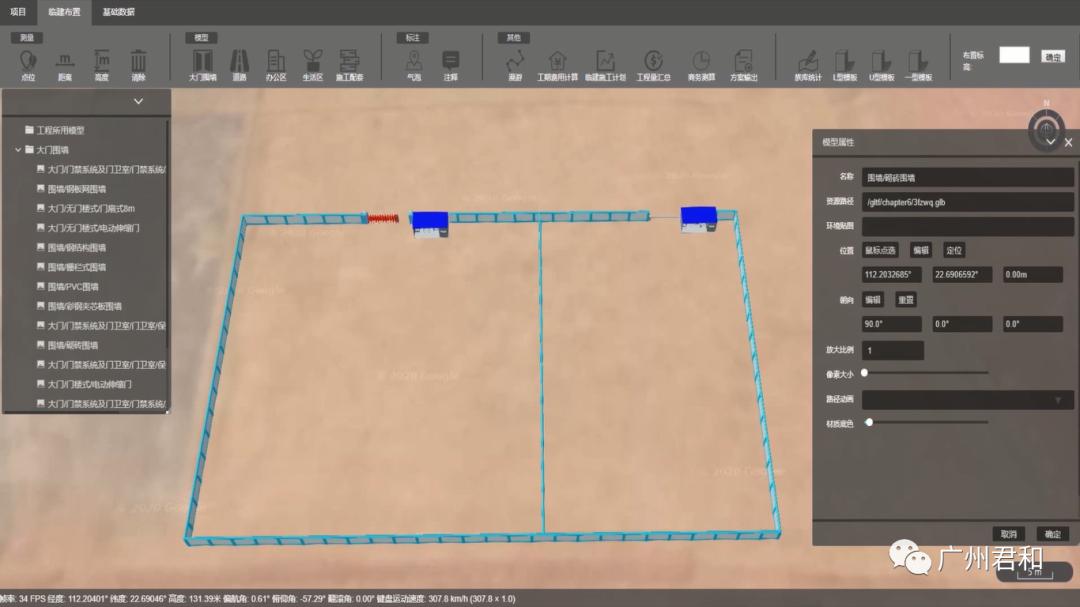Screen dimensions: 1080x607
Task: Click 取消 in model properties panel
Action: click(x=1008, y=534)
